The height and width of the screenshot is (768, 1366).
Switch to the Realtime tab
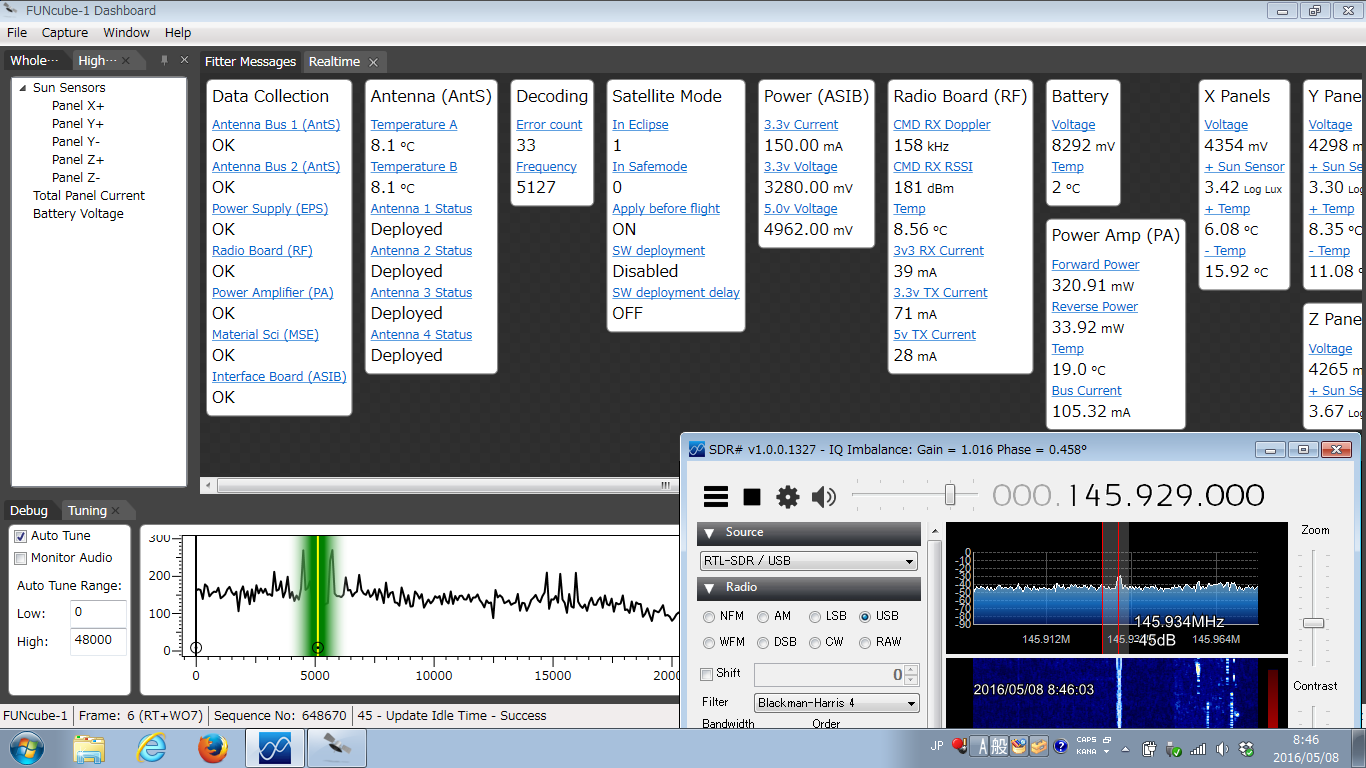pos(334,62)
